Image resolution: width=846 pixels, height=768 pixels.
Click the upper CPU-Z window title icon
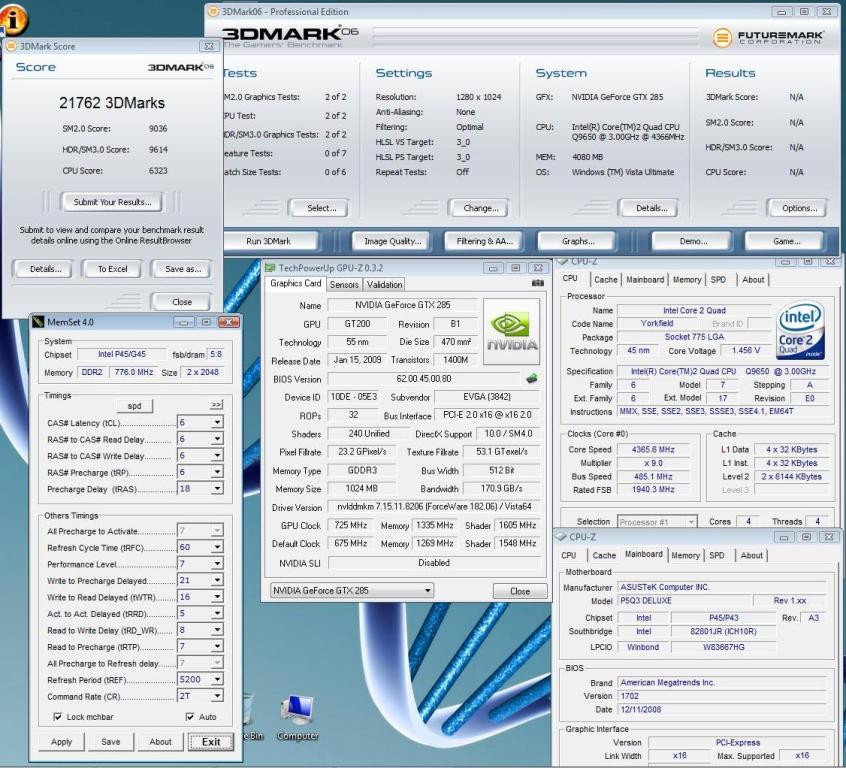[x=562, y=261]
